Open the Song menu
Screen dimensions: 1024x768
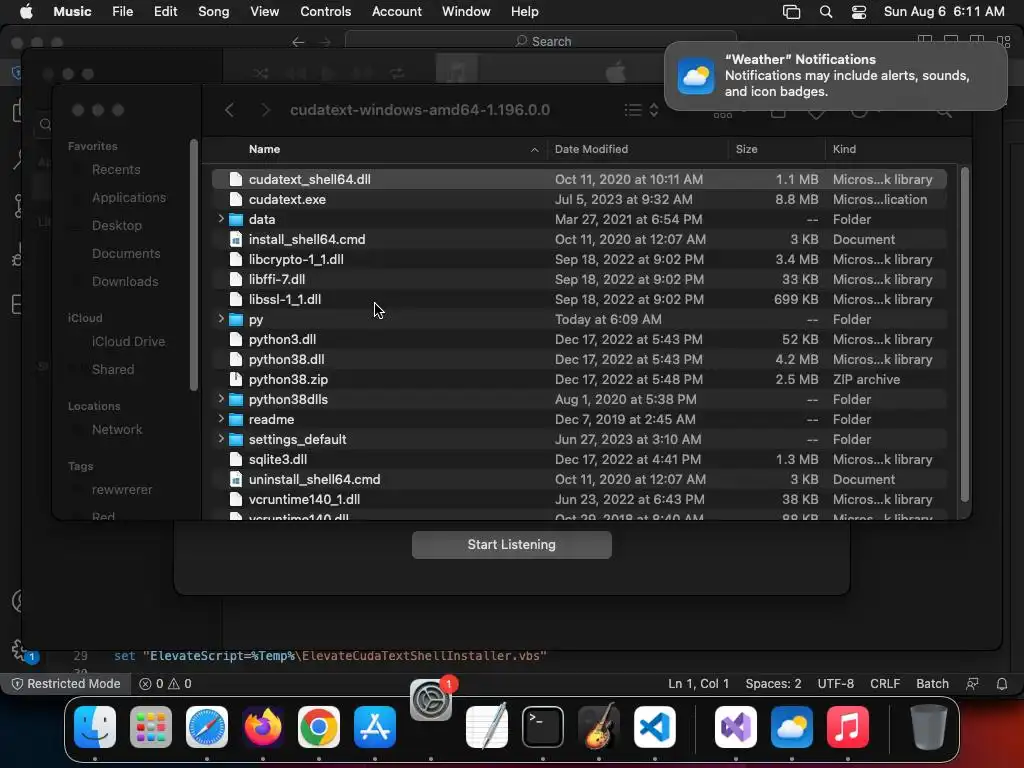click(214, 12)
